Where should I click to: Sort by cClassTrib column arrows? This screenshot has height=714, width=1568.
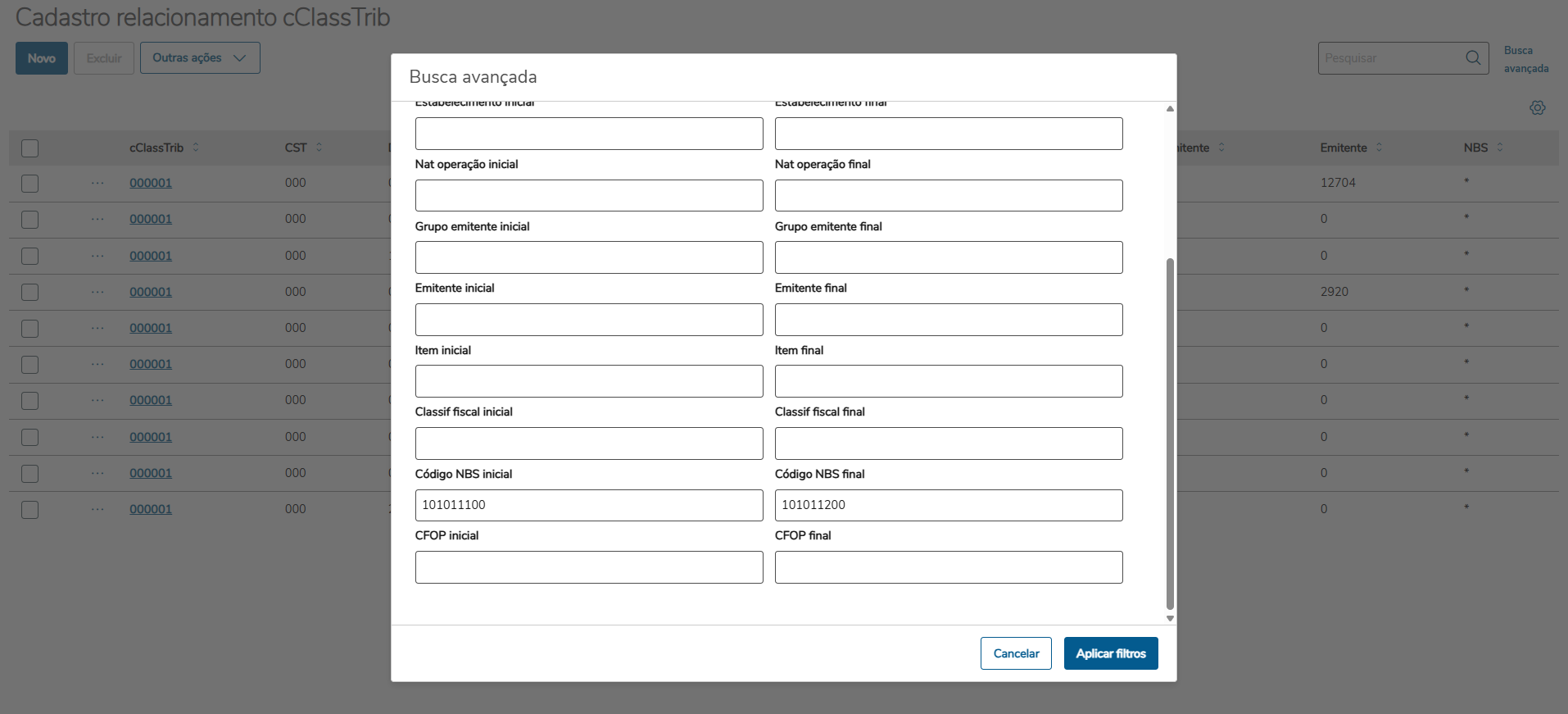coord(196,148)
